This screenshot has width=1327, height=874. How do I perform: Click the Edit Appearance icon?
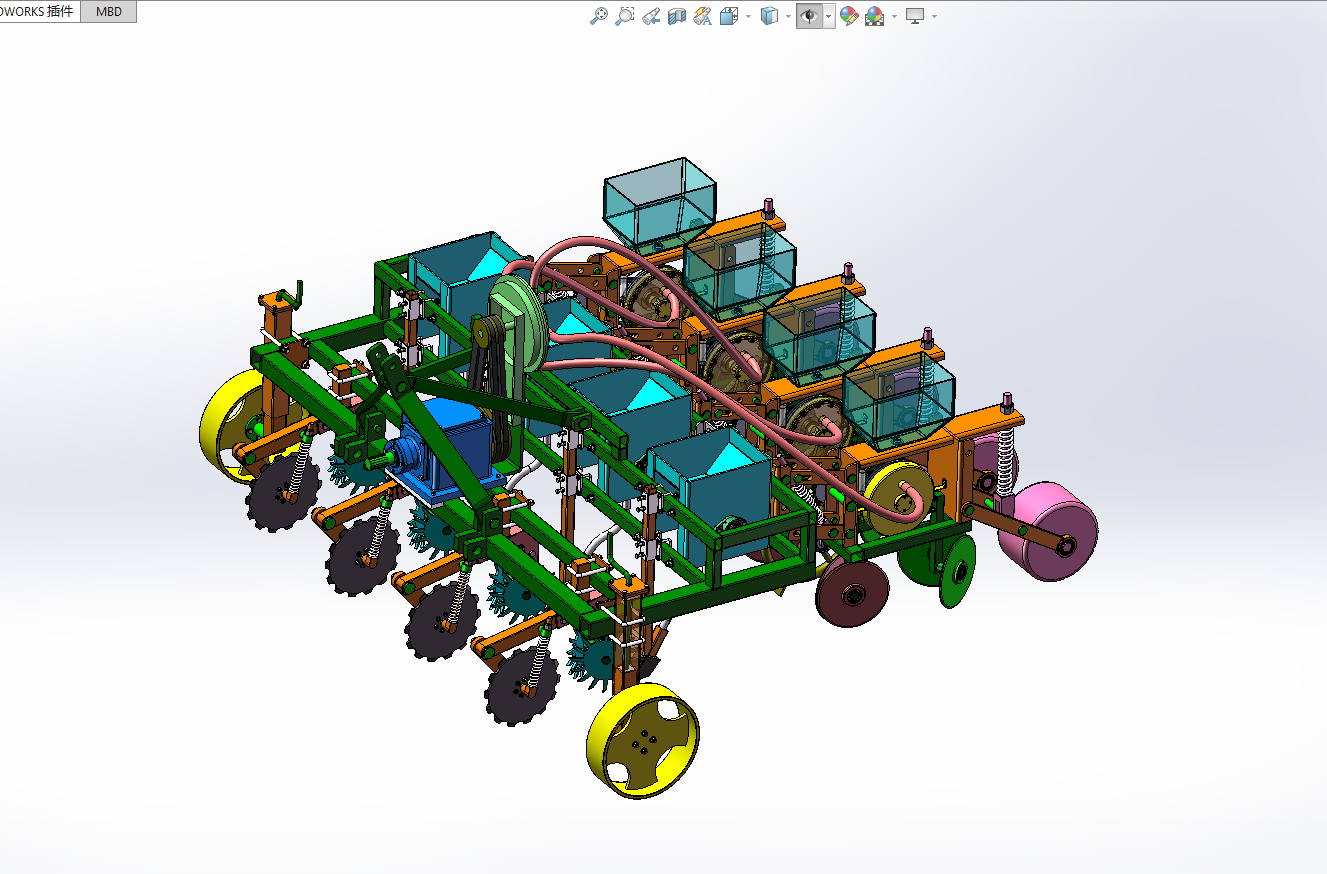coord(849,16)
